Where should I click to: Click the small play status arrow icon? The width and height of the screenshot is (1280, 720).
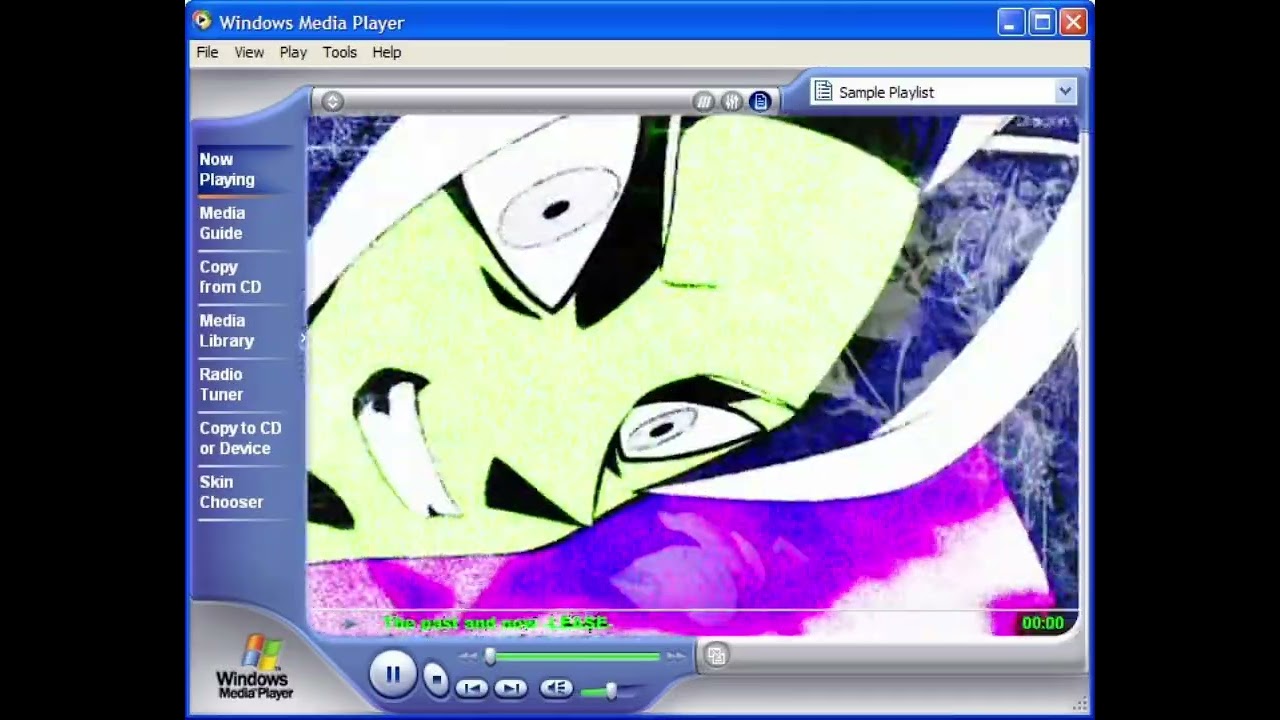point(349,623)
